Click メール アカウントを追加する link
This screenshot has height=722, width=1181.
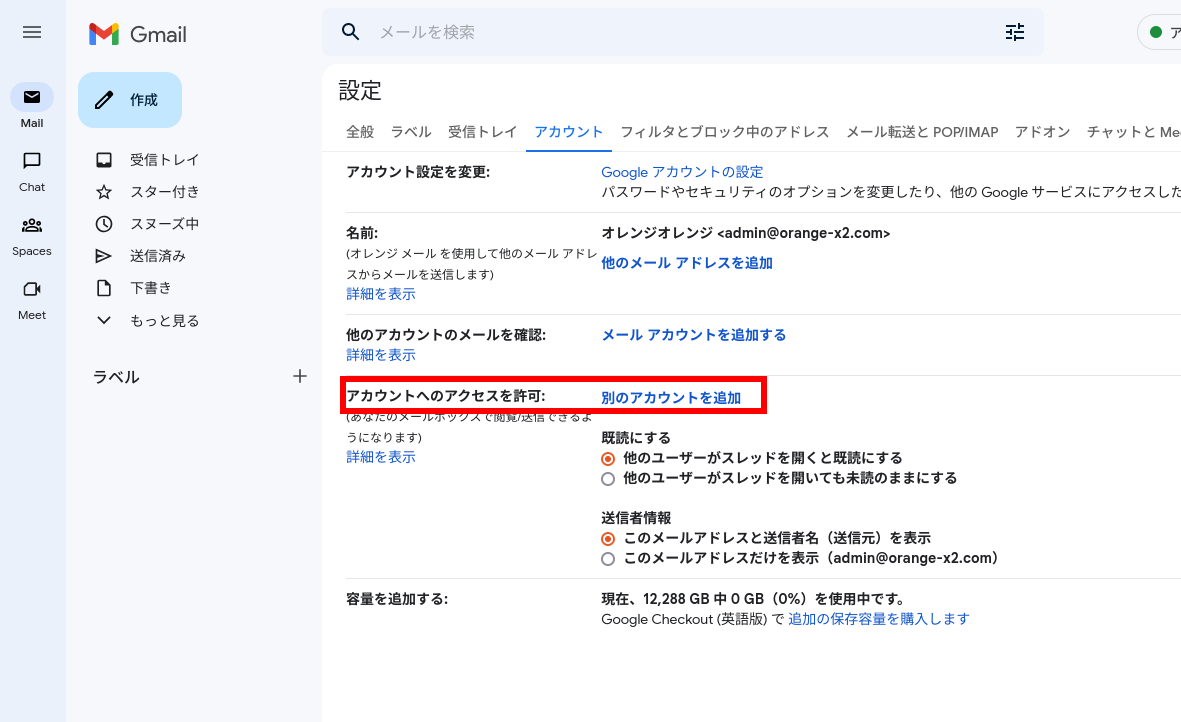coord(693,335)
